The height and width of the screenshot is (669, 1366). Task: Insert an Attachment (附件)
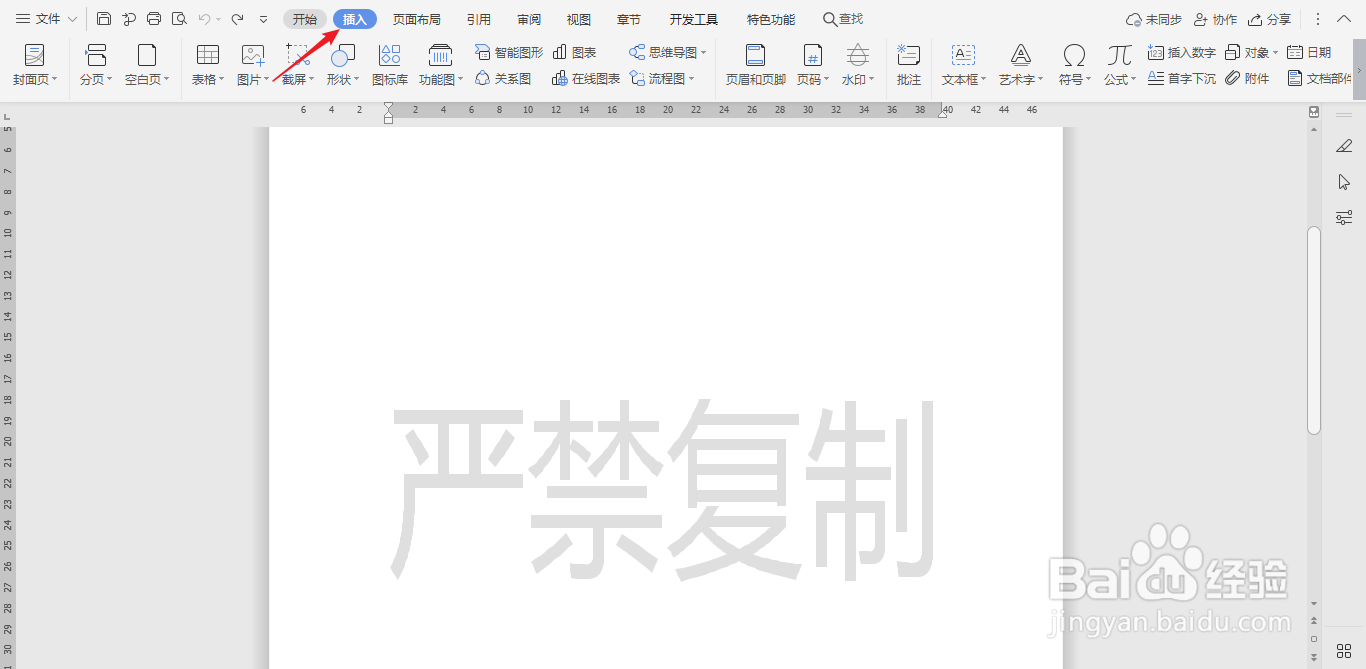tap(1247, 78)
